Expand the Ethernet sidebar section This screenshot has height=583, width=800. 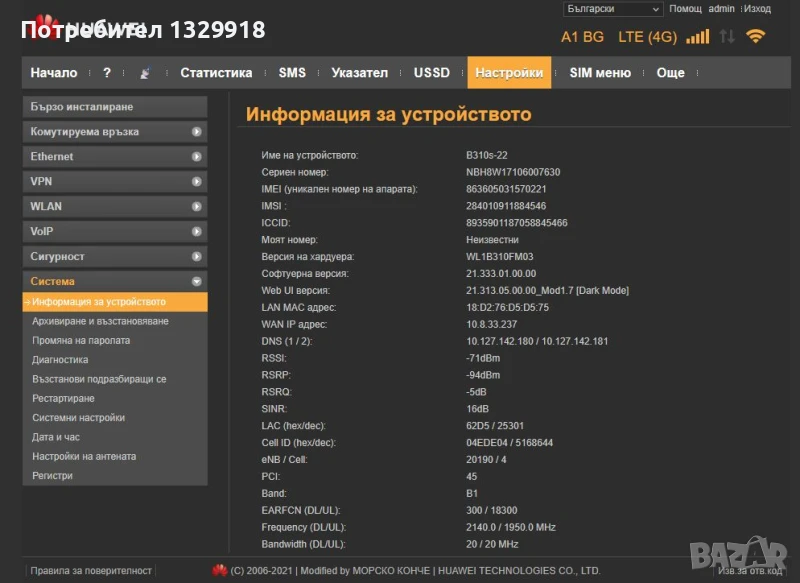point(114,156)
